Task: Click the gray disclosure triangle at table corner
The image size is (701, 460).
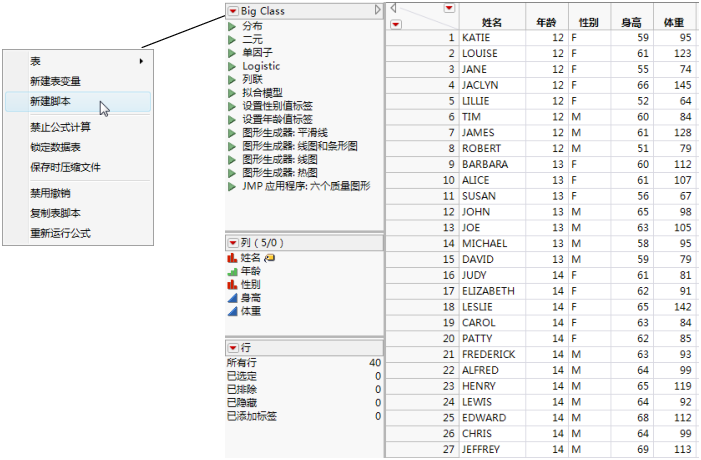Action: point(393,8)
